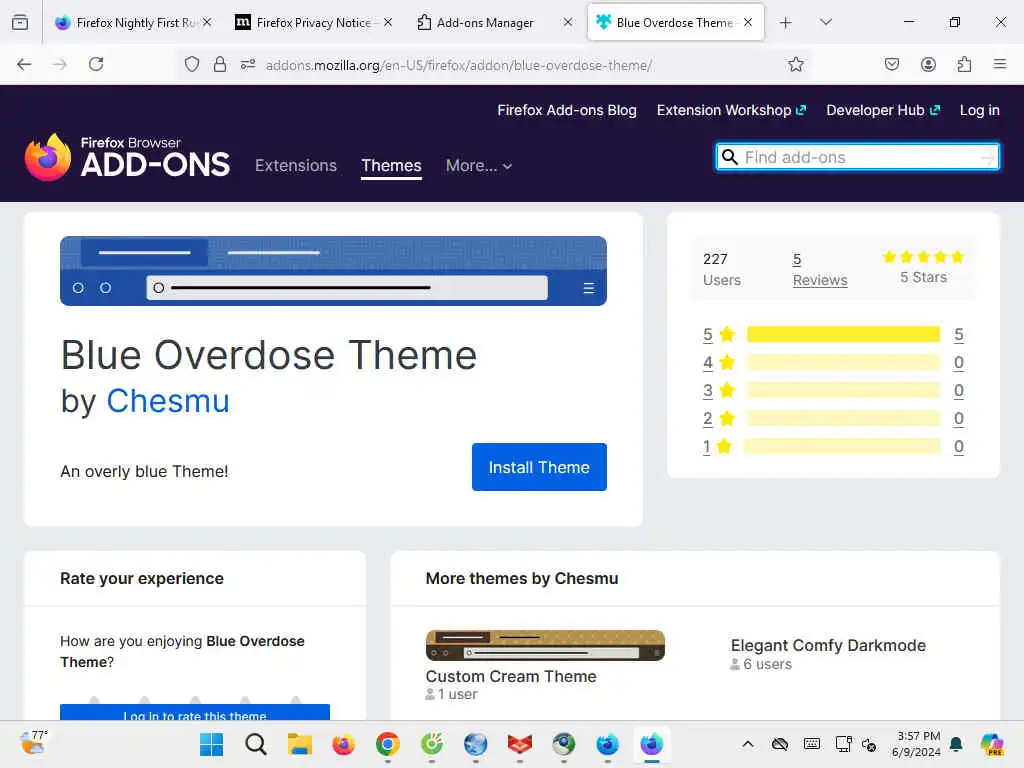Open the Firefox View icon
This screenshot has width=1024, height=768.
[20, 23]
